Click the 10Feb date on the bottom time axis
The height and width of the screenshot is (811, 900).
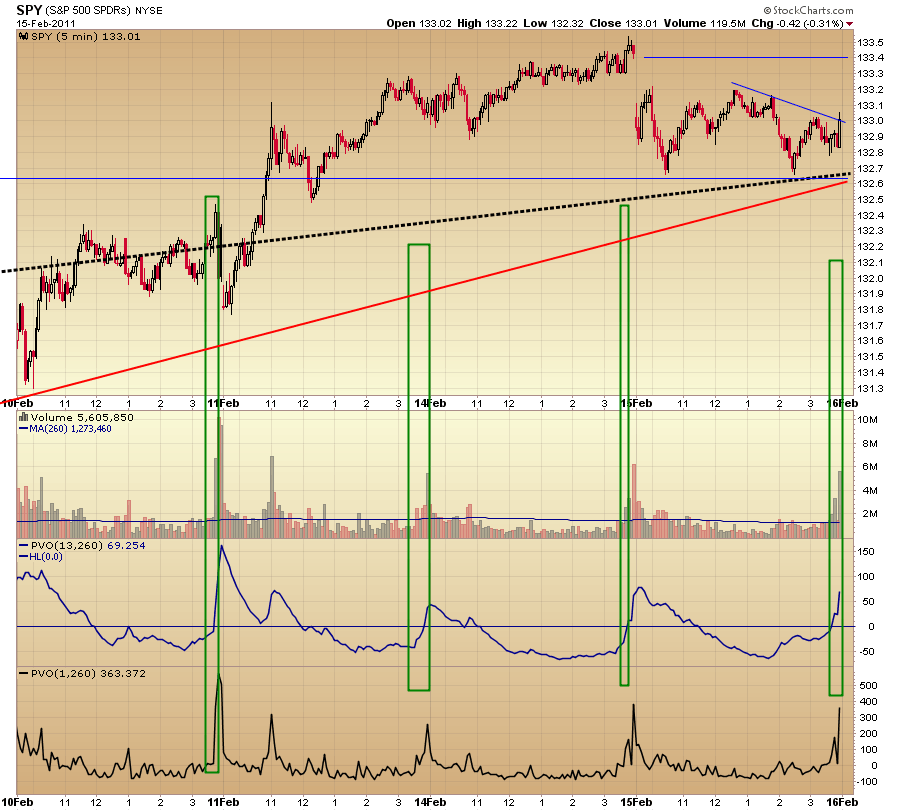point(17,802)
